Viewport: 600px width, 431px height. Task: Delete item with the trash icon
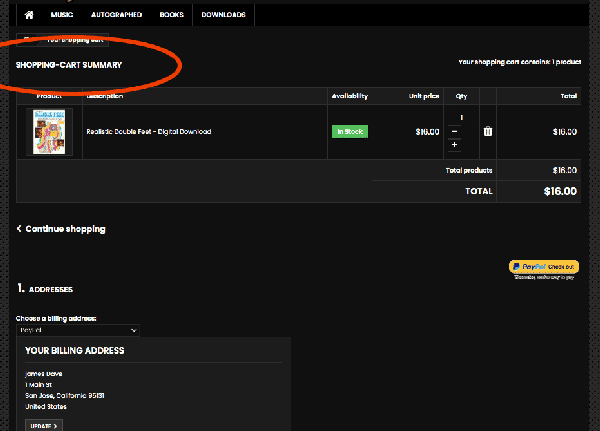(x=488, y=132)
